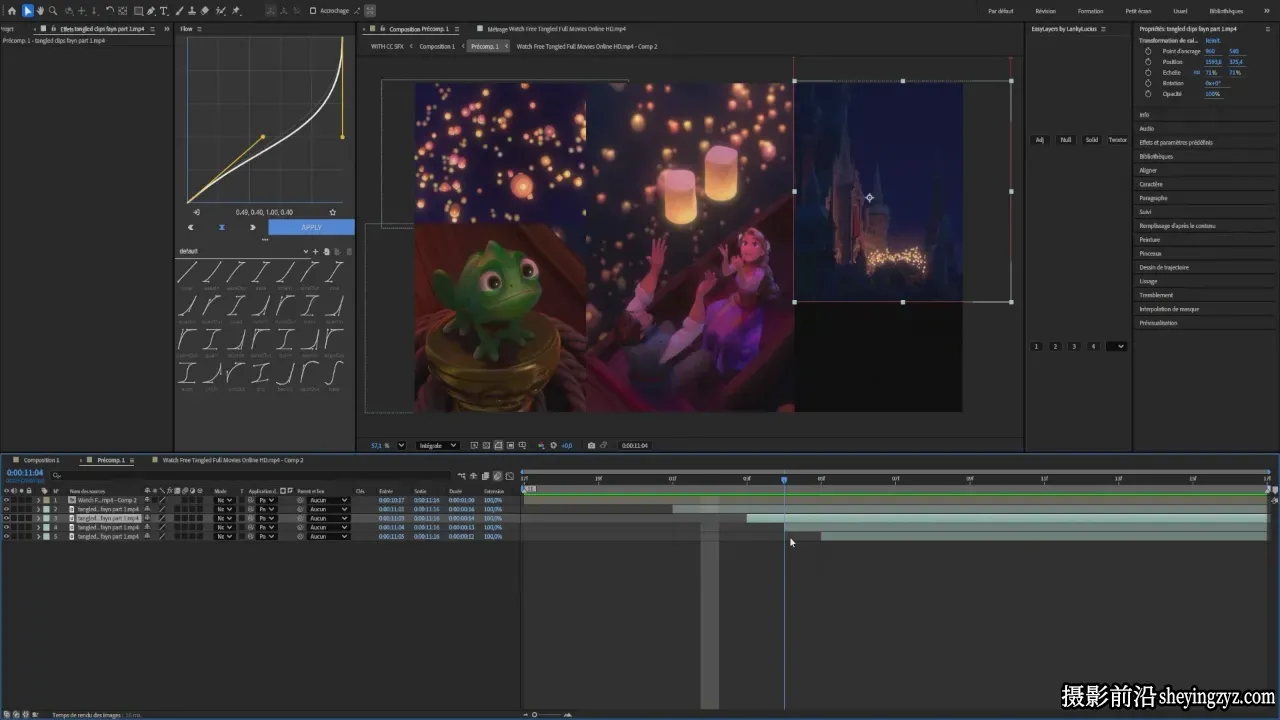The width and height of the screenshot is (1280, 720).
Task: Select the Révision workspace
Action: 1045,11
